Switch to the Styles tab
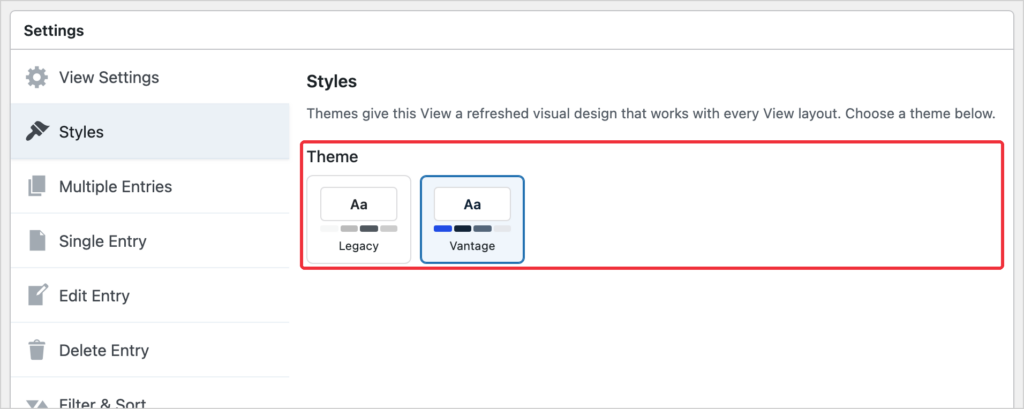This screenshot has width=1024, height=409. pos(150,132)
